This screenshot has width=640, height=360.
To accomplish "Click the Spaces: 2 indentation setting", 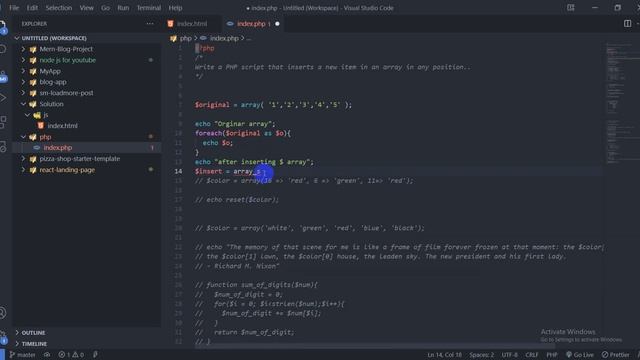I will coord(482,355).
